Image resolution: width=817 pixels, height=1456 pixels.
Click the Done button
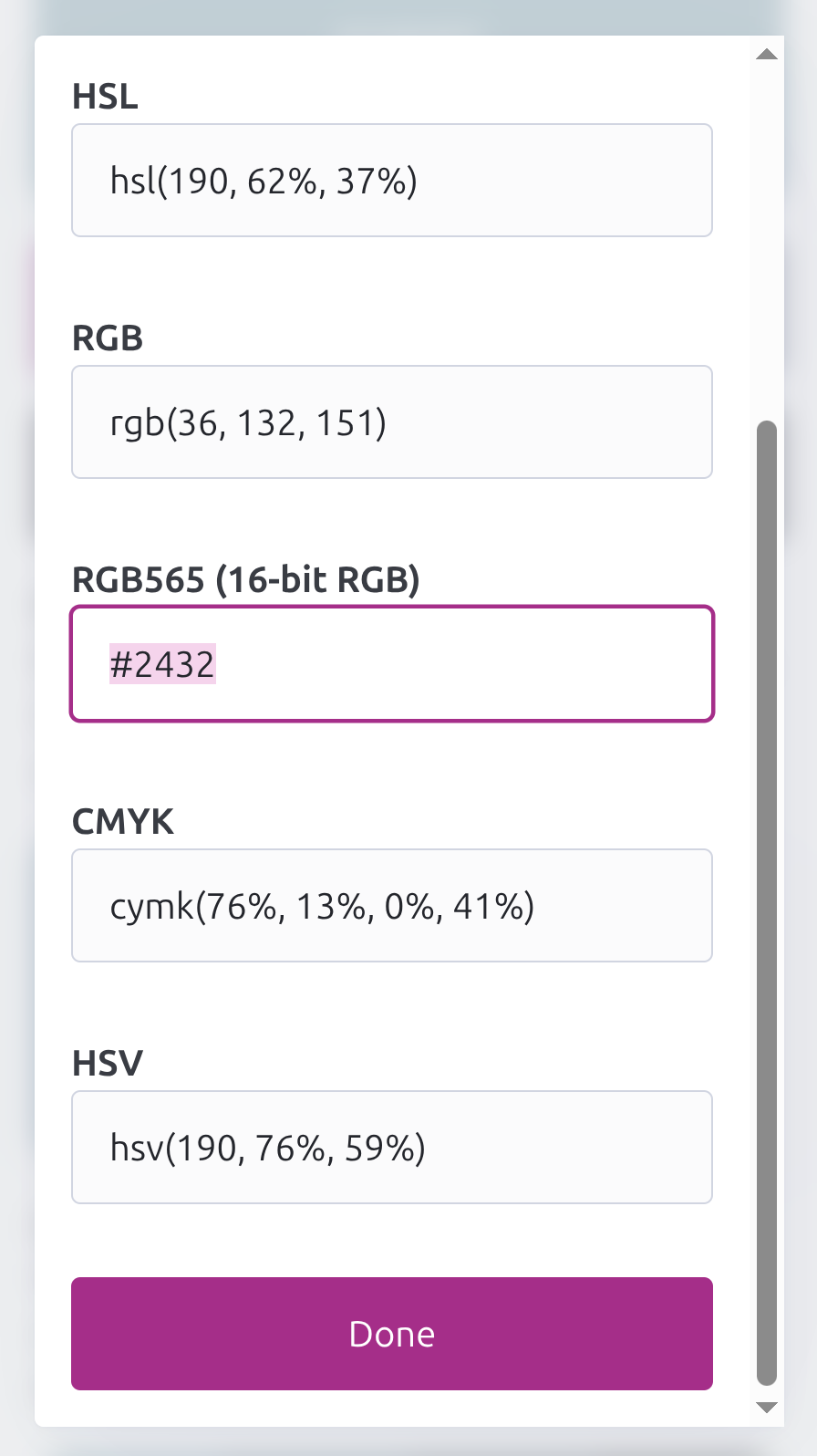pyautogui.click(x=392, y=1333)
